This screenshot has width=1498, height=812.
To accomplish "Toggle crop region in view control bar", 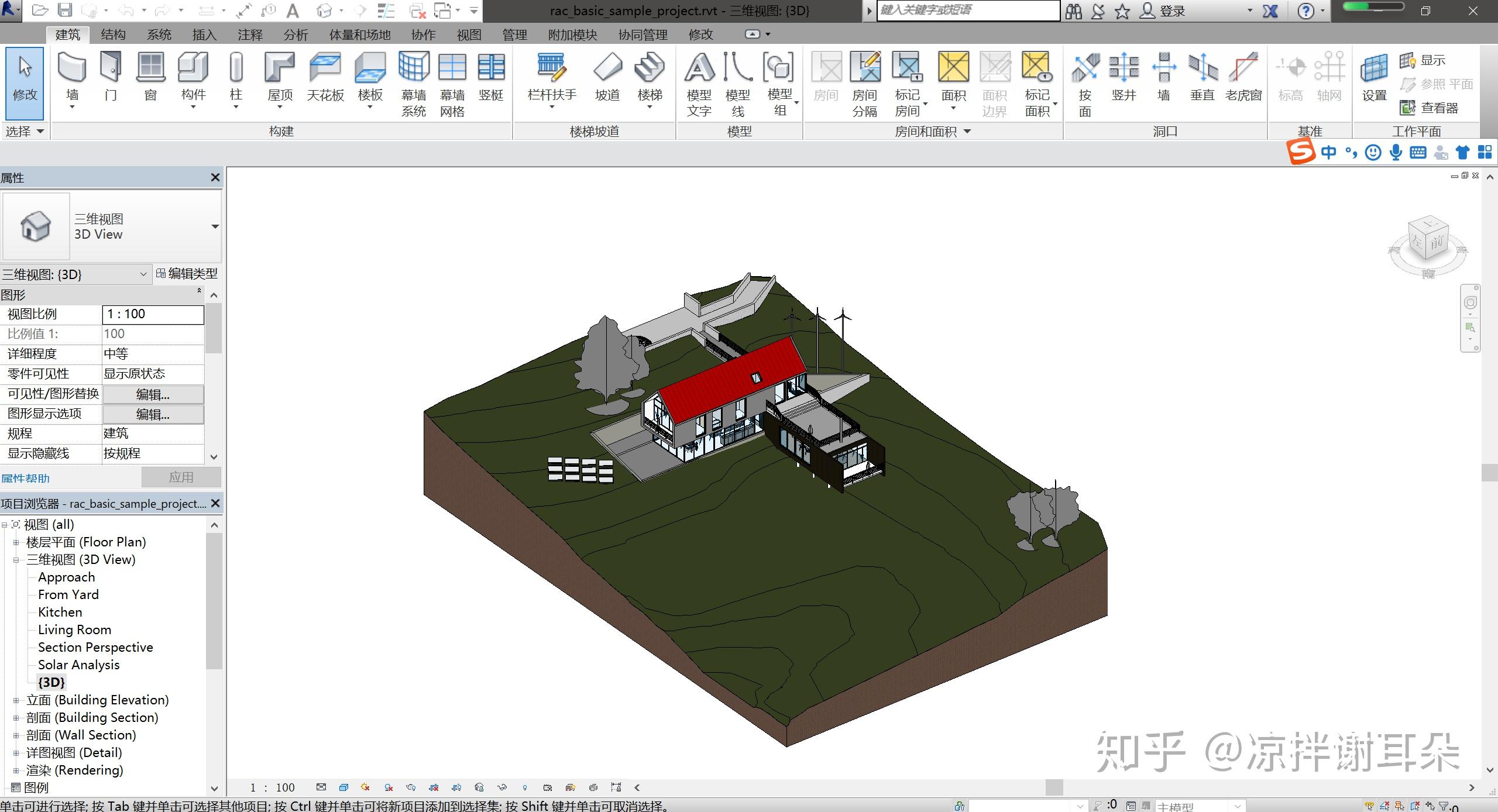I will [x=433, y=787].
